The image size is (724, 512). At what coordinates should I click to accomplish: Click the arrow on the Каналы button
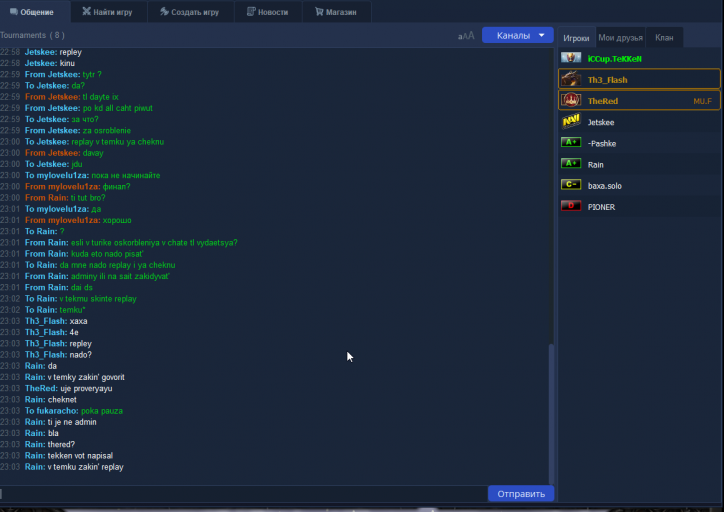pos(542,35)
